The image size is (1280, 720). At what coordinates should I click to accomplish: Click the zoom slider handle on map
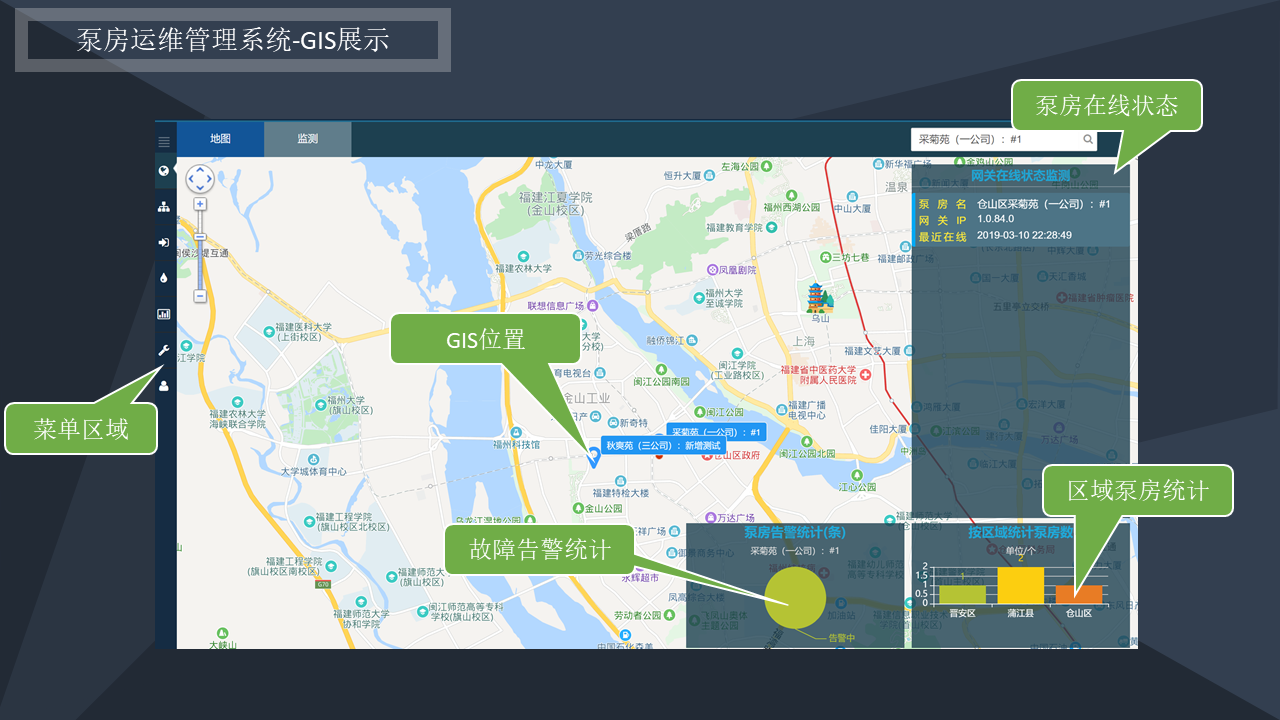coord(200,237)
